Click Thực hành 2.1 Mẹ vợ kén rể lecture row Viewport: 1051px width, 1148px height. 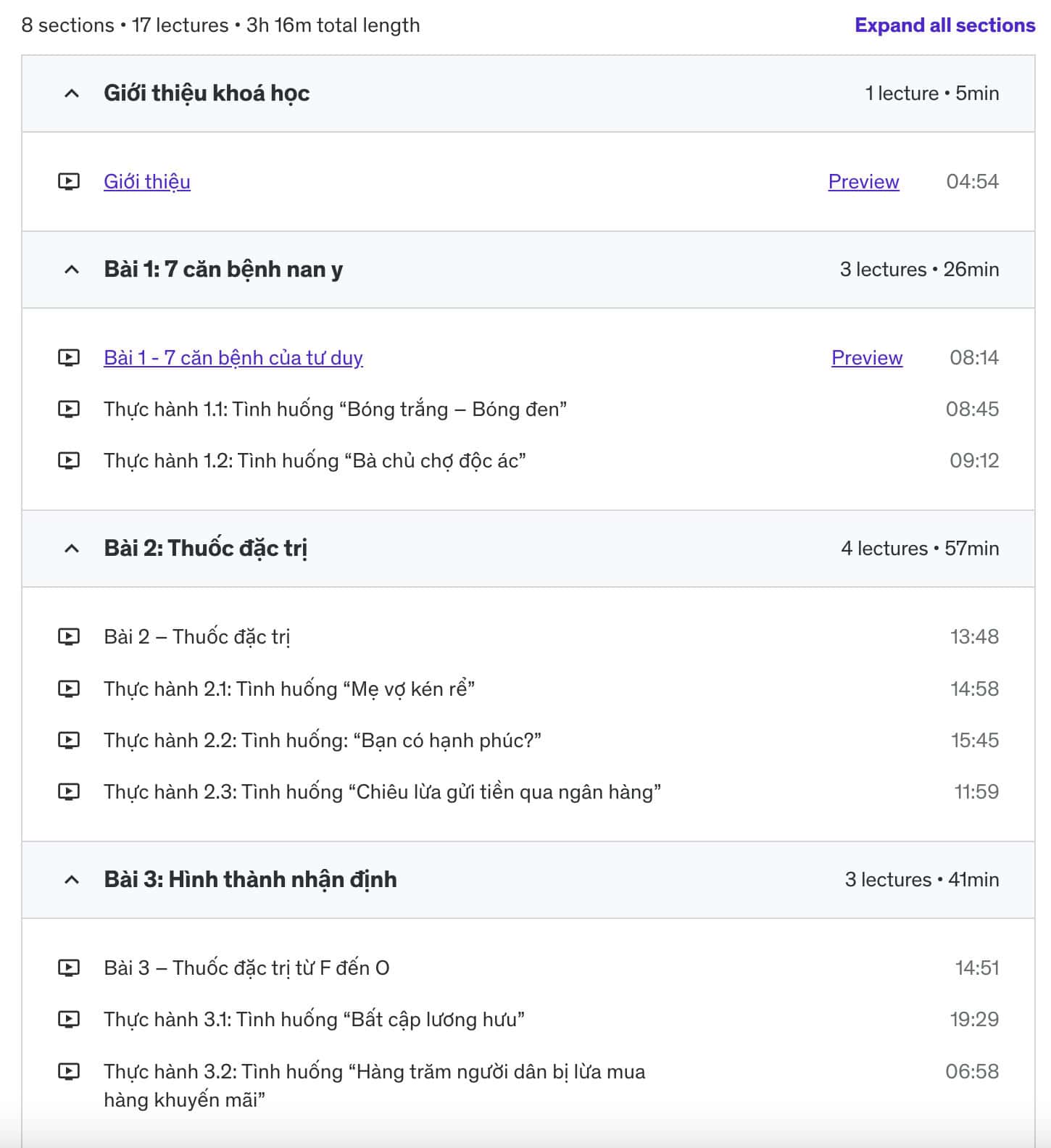point(528,689)
